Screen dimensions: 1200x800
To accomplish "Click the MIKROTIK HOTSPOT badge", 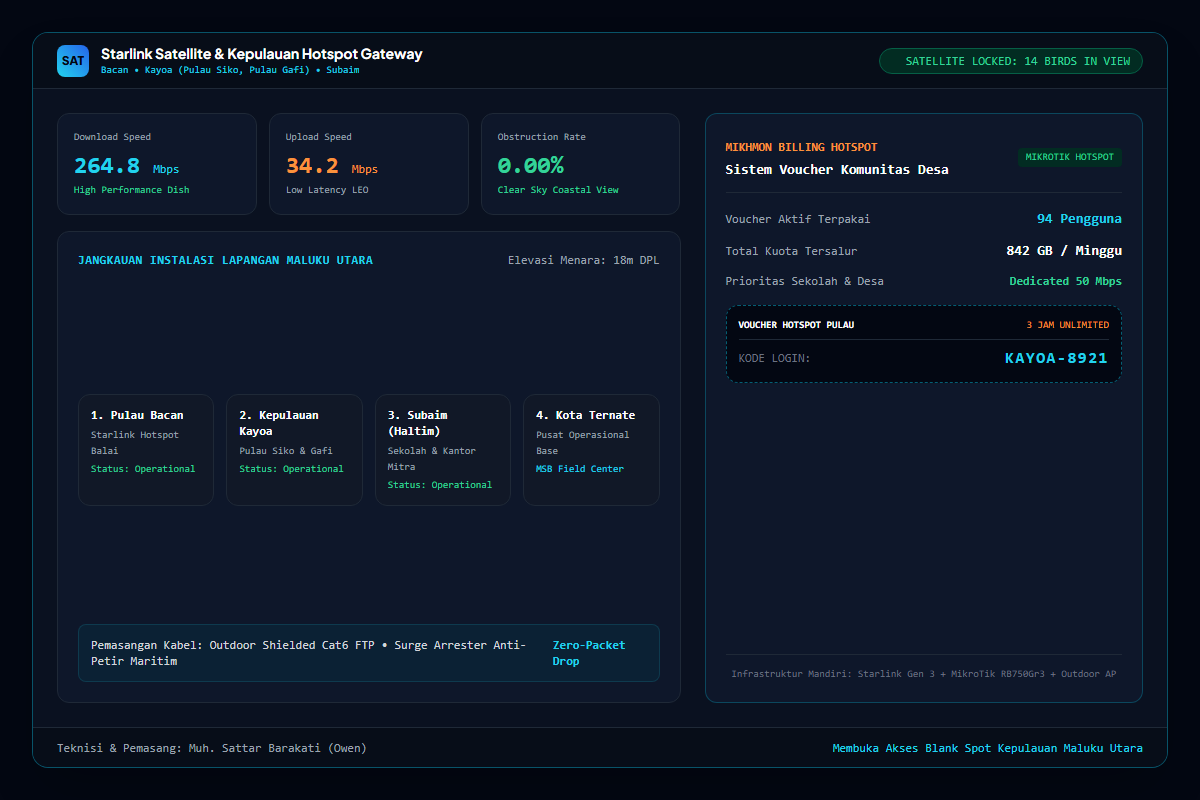I will 1069,157.
